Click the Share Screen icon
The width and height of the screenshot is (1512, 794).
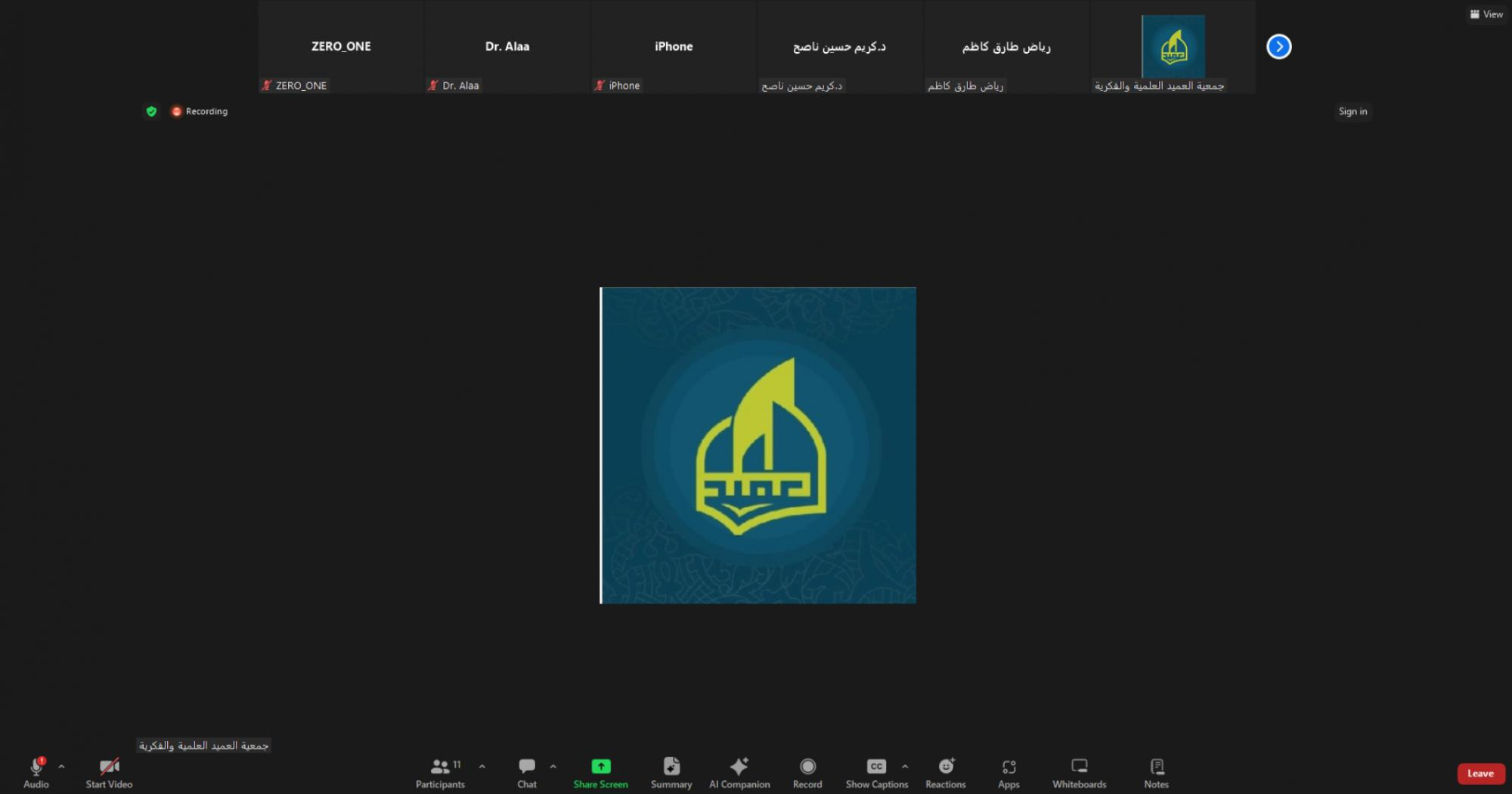(600, 767)
